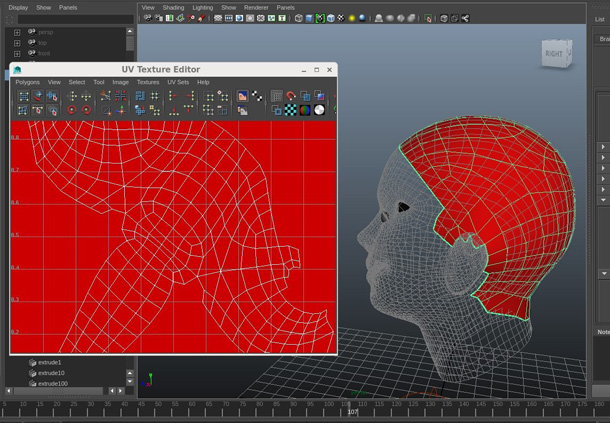The image size is (610, 423).
Task: Expand the top camera node in outliner
Action: tap(17, 43)
